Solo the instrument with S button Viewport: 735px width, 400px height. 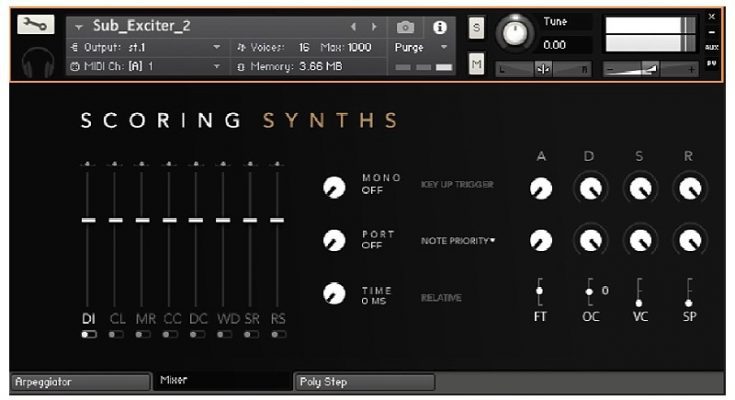(x=476, y=28)
